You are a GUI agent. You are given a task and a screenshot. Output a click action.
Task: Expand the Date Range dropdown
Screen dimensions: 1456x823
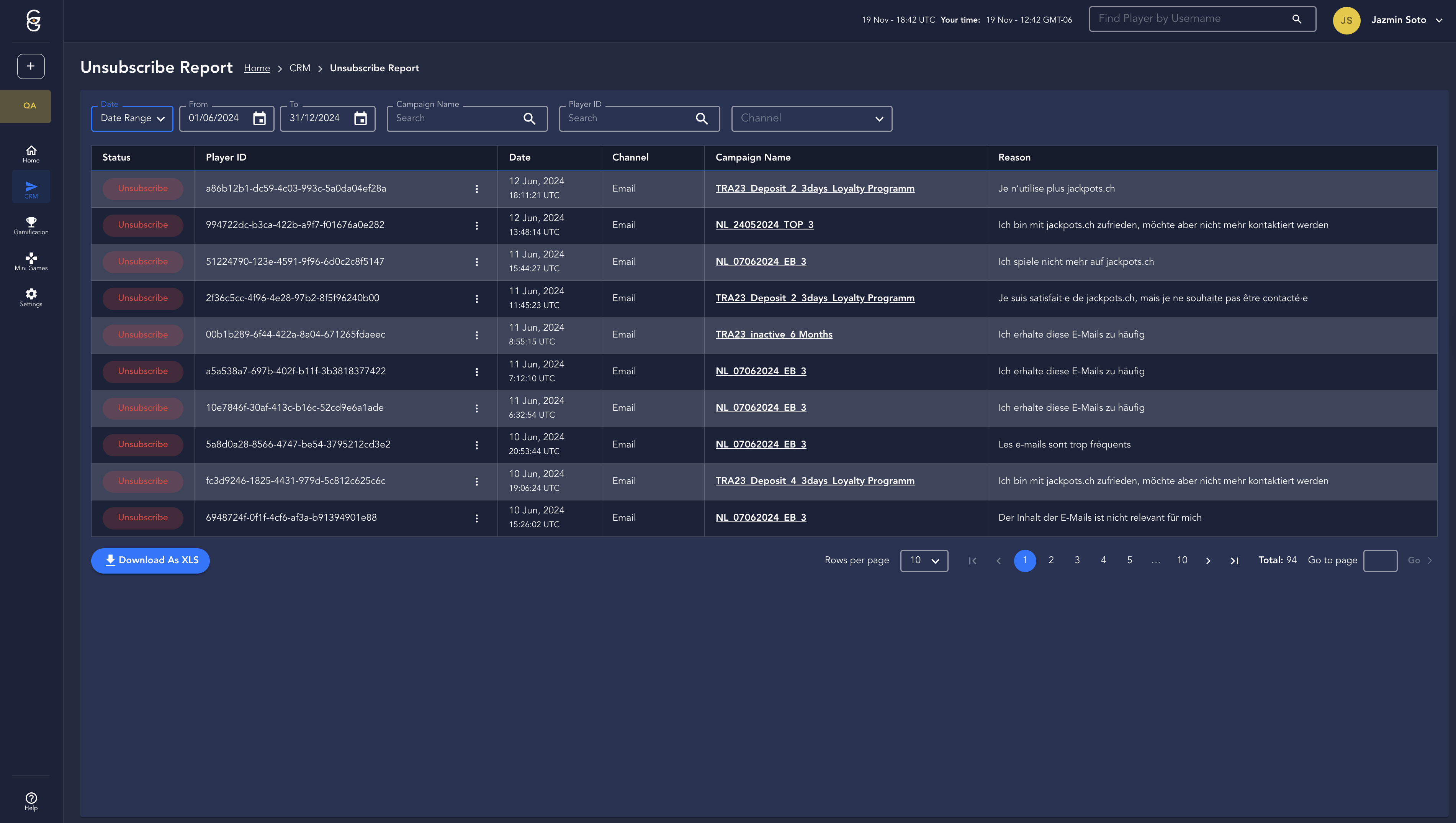coord(132,119)
